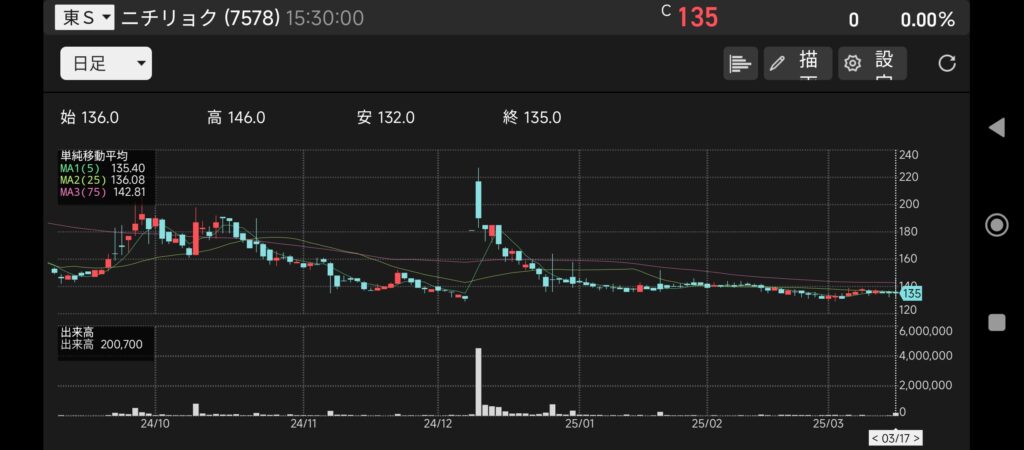Tap the arrow beside 日足

pos(141,64)
